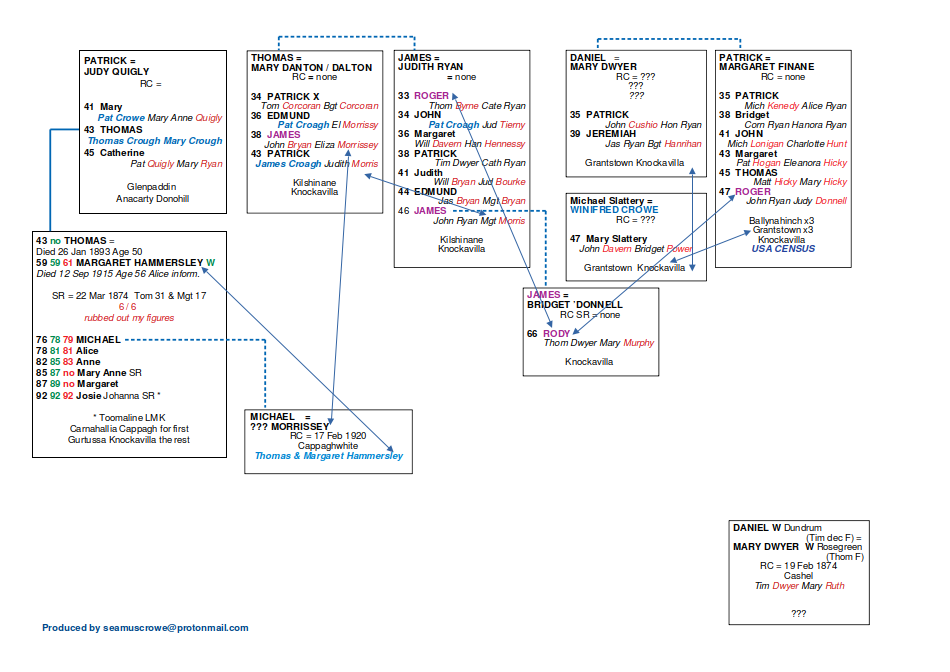Image resolution: width=950 pixels, height=672 pixels.
Task: Click MARY DANTON / DALTON heading
Action: (311, 68)
